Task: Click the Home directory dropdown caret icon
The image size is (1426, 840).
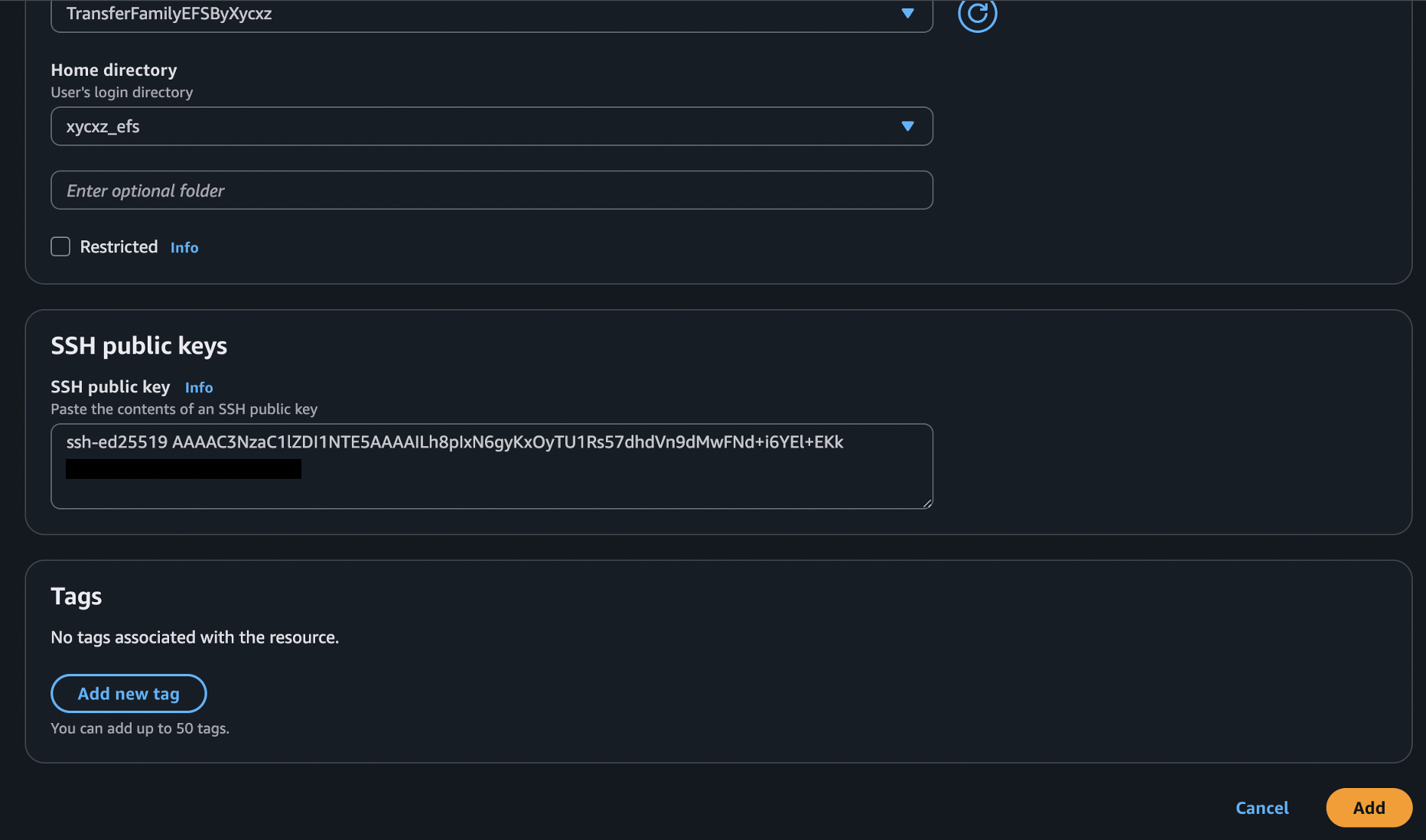Action: [907, 126]
